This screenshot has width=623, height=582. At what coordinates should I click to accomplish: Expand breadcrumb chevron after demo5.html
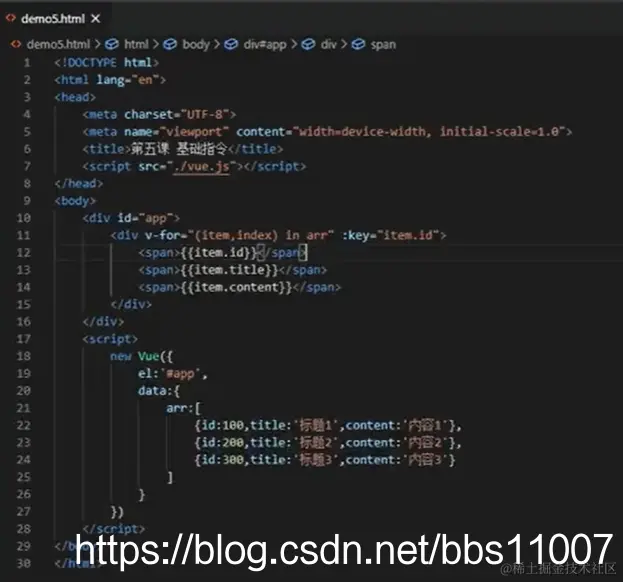pos(98,44)
